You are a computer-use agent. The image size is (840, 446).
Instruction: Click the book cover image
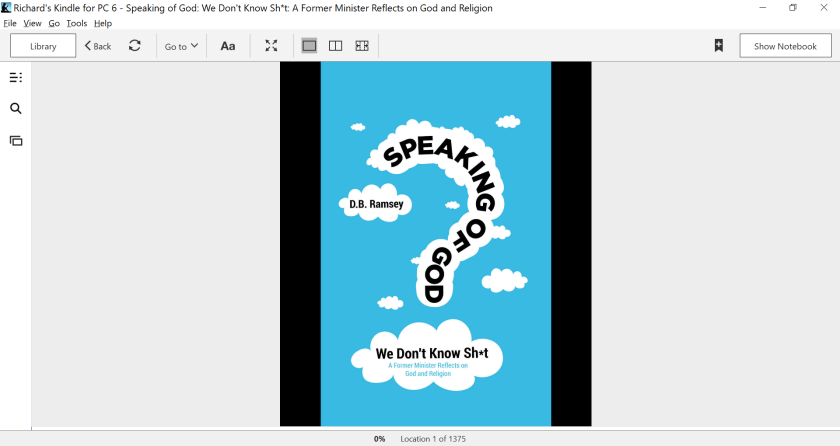pyautogui.click(x=435, y=244)
